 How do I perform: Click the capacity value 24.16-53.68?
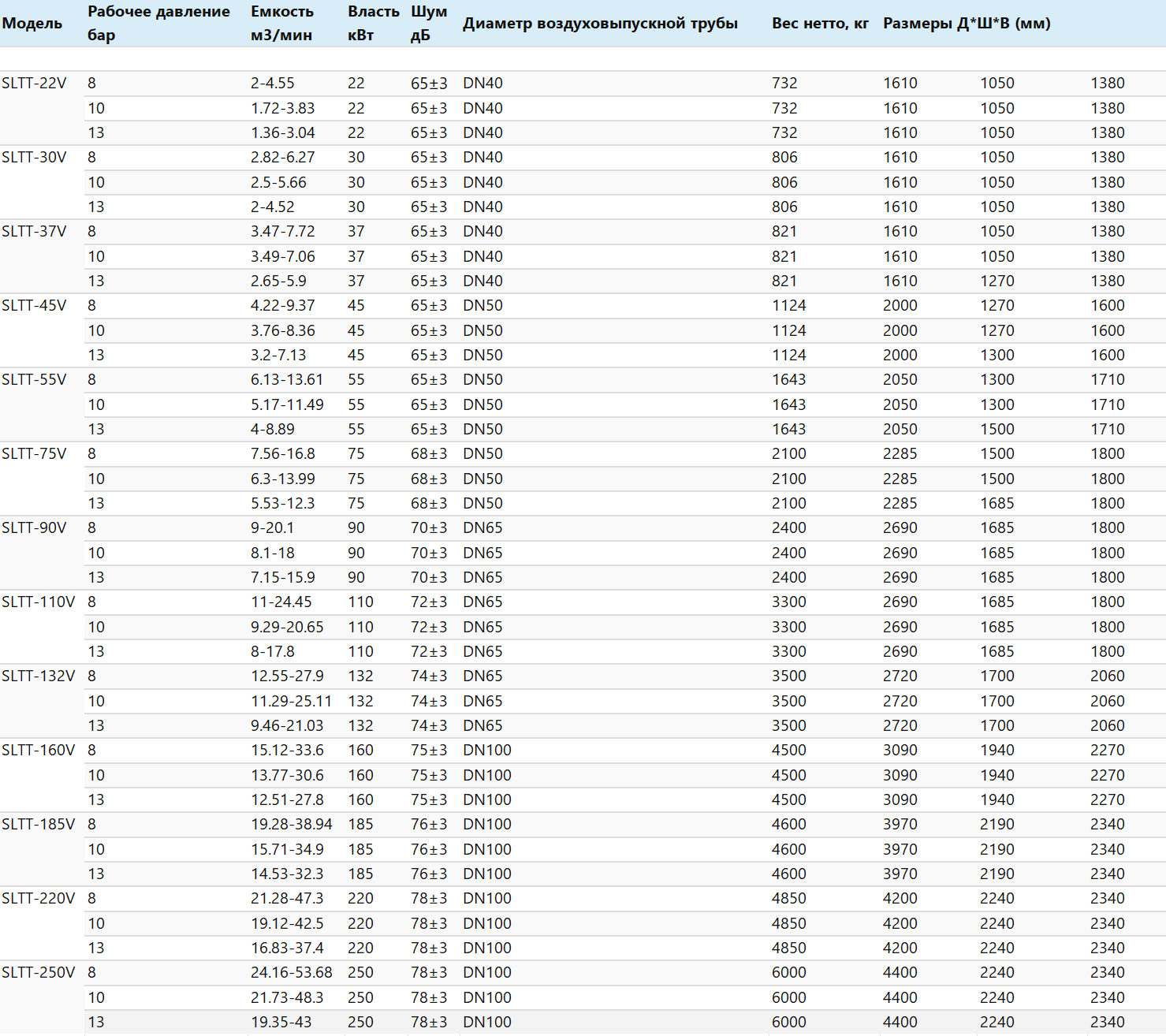point(291,973)
